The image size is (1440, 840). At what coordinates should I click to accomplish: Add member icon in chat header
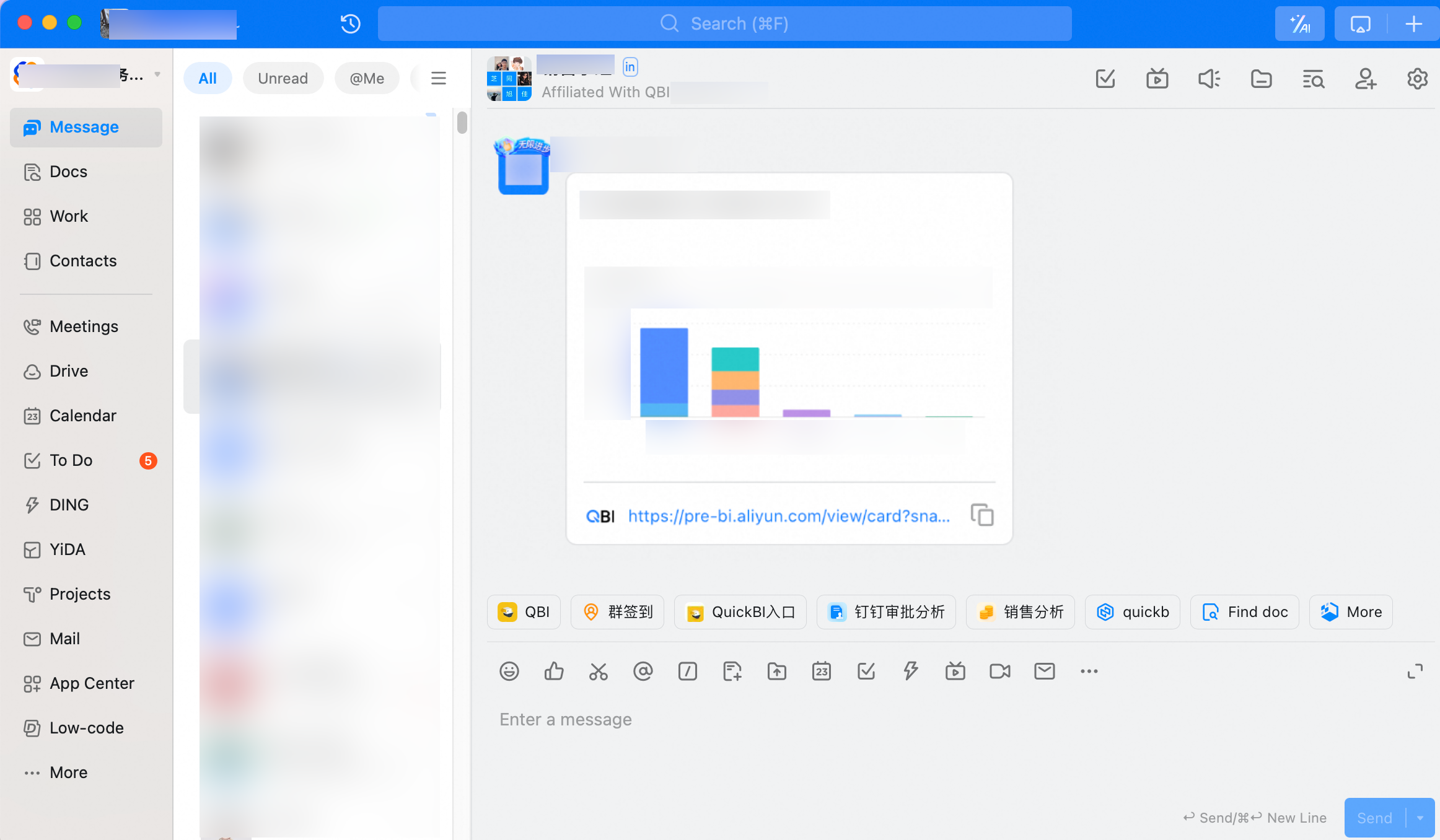point(1365,79)
